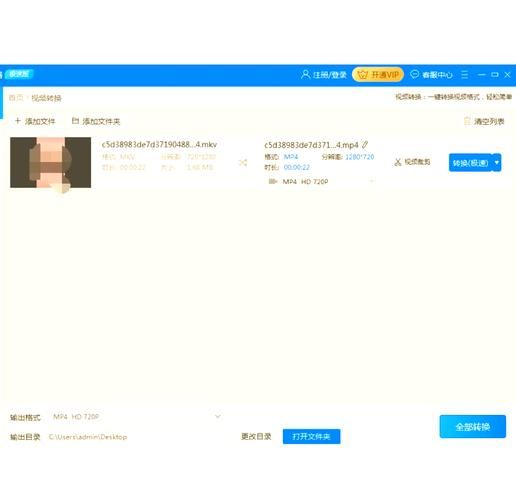The width and height of the screenshot is (516, 500).
Task: Open the 客服中心 support chat
Action: 431,75
